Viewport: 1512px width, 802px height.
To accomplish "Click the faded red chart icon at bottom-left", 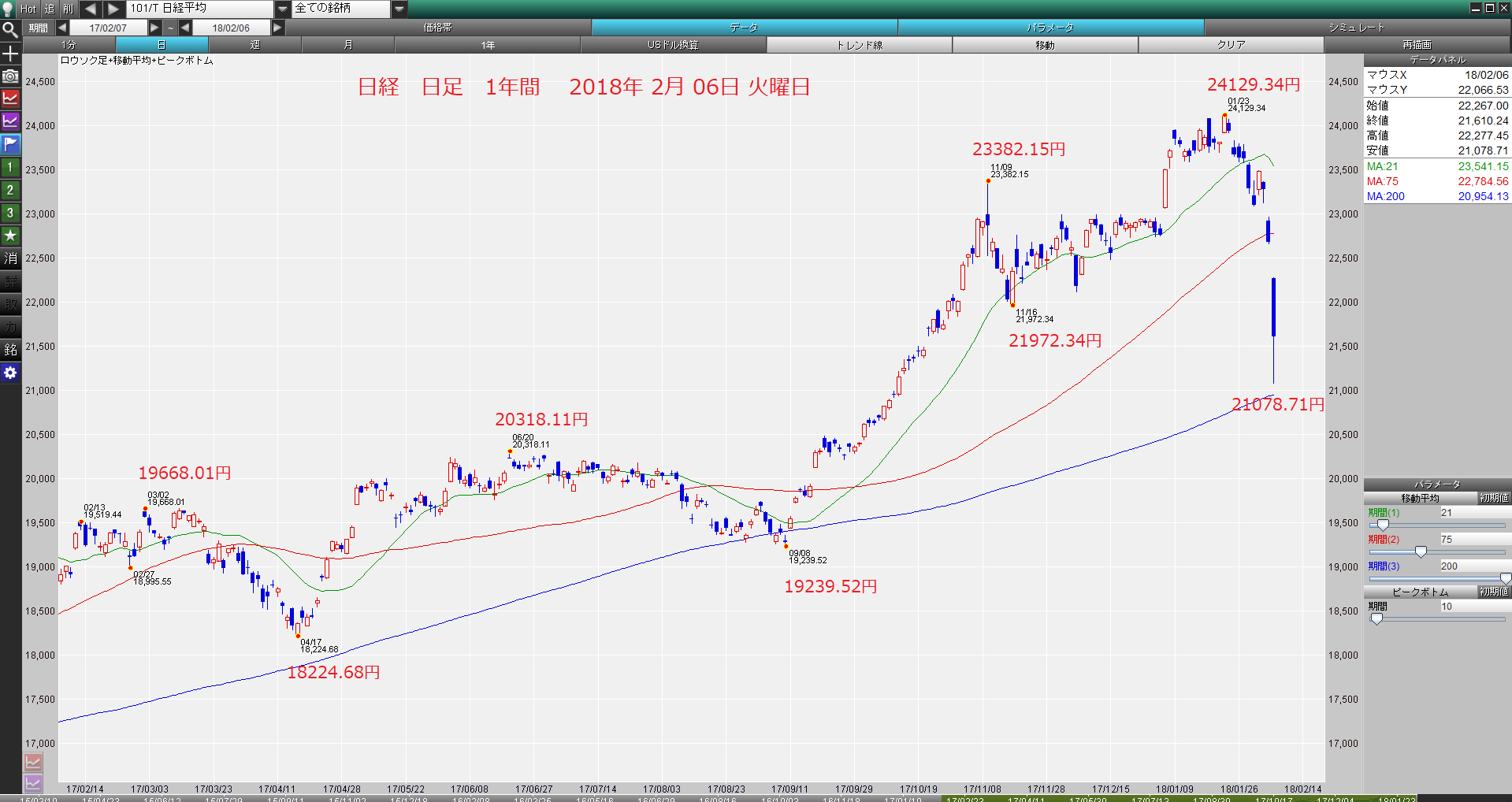I will pos(33,763).
